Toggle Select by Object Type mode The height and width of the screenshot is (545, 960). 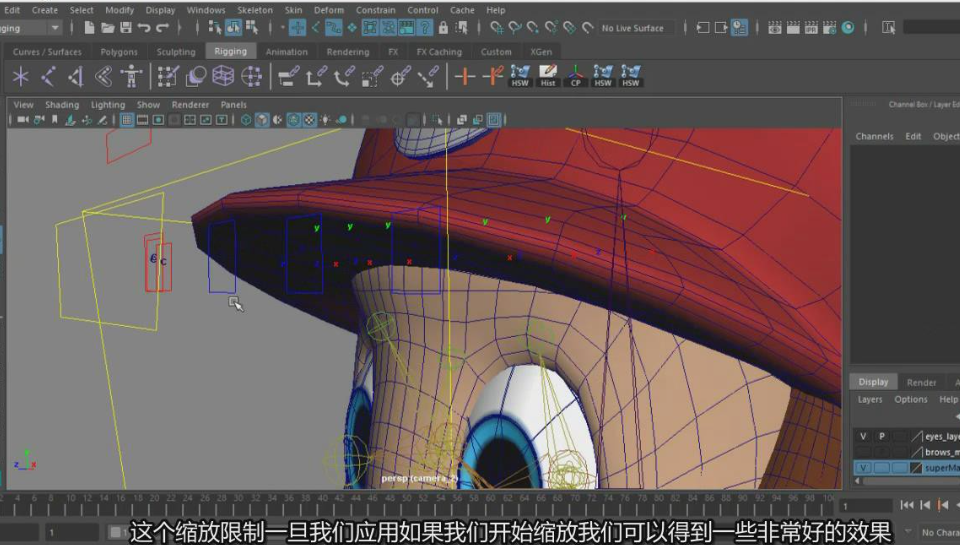coord(233,27)
